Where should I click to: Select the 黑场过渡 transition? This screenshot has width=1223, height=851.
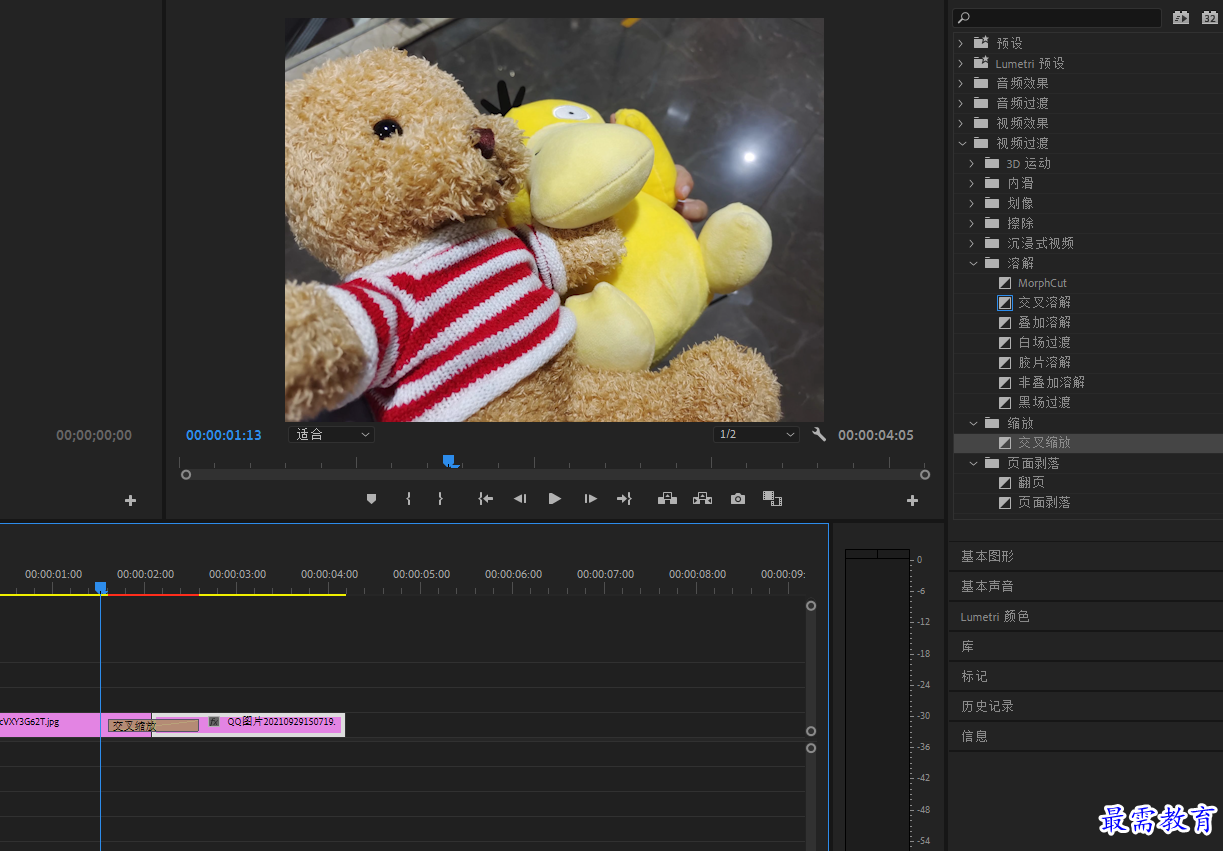1044,402
